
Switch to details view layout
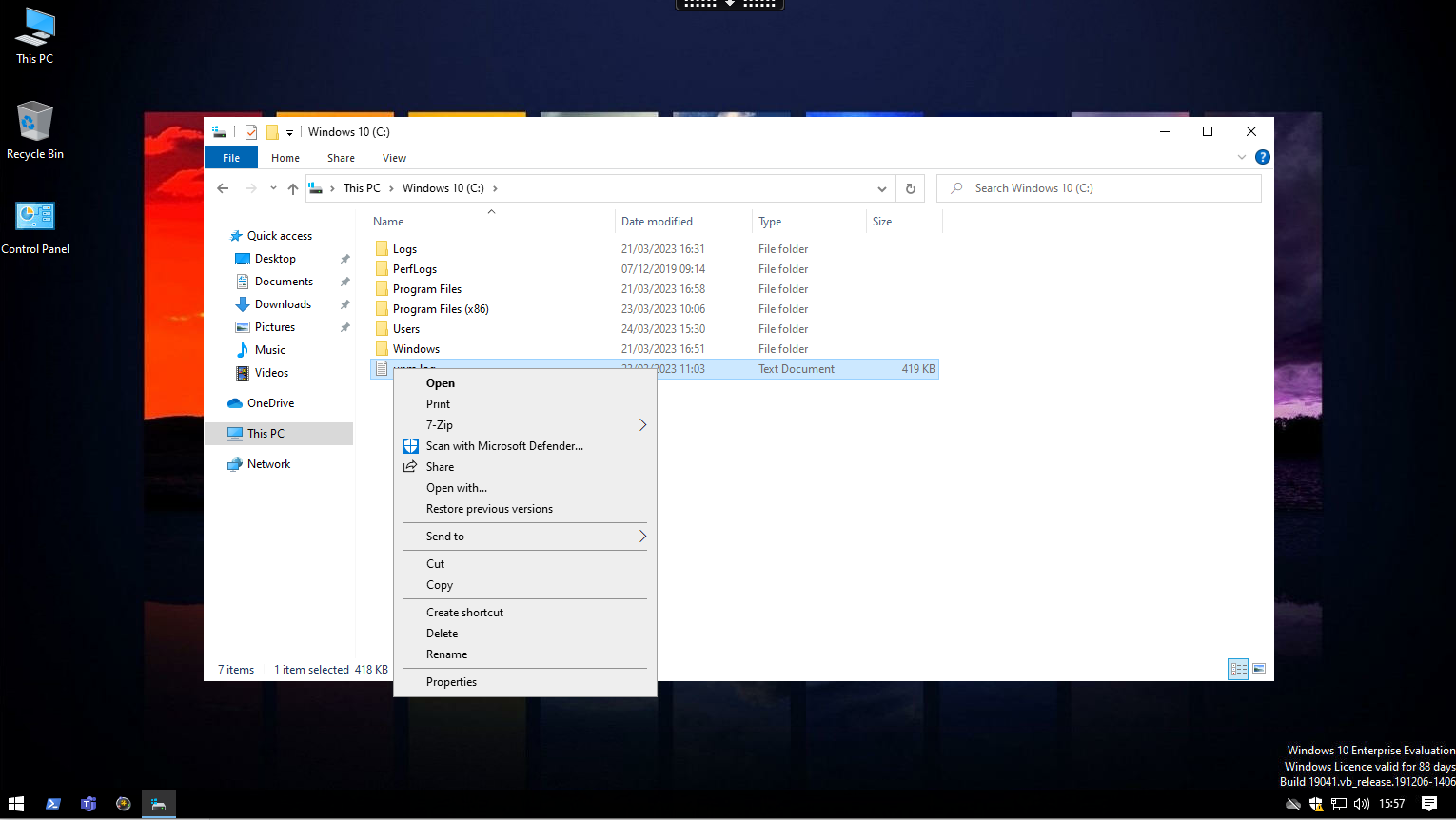pos(1238,669)
